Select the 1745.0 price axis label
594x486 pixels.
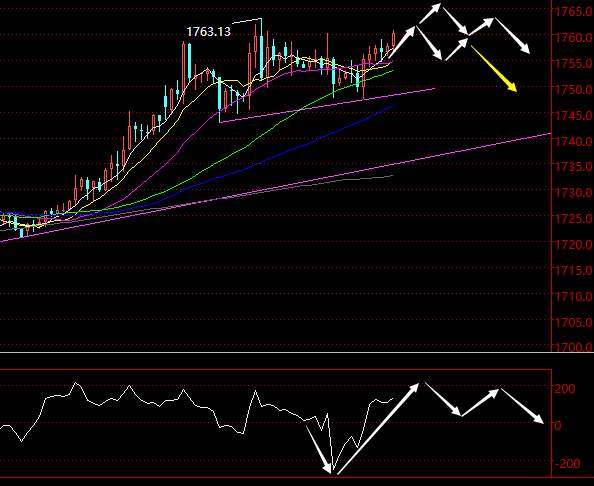[574, 115]
